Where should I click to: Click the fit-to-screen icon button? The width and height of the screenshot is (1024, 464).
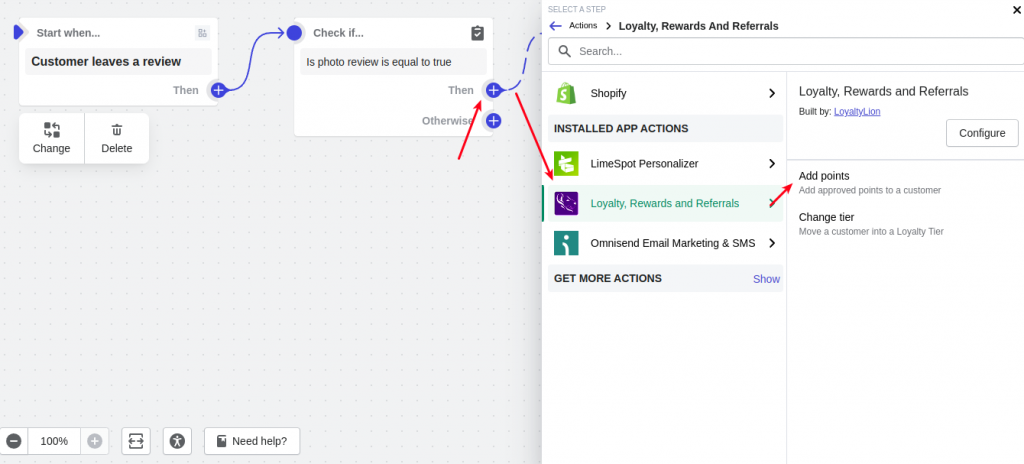(x=136, y=441)
